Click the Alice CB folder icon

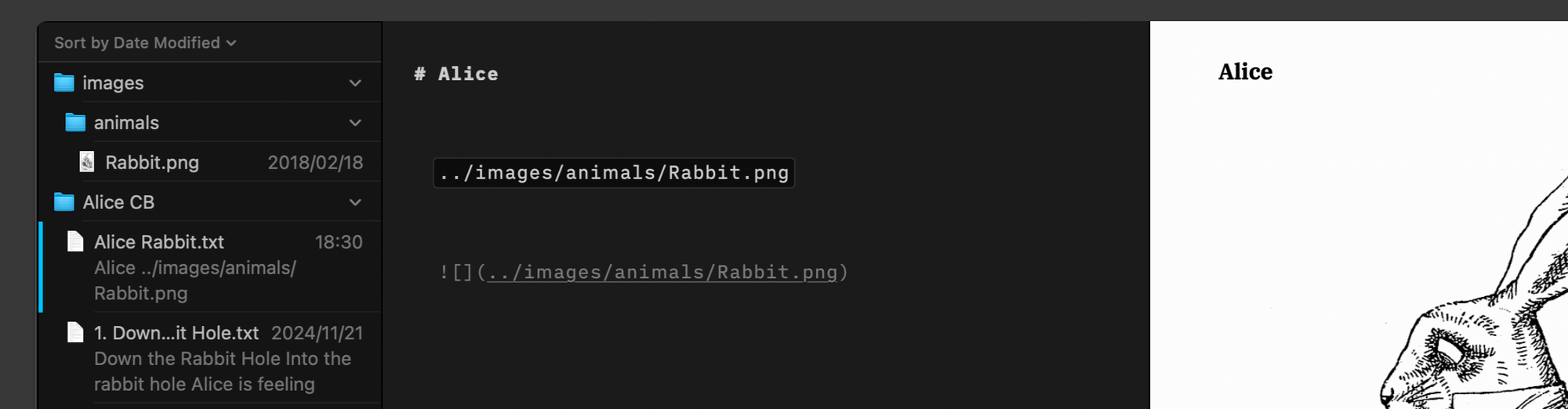point(64,202)
